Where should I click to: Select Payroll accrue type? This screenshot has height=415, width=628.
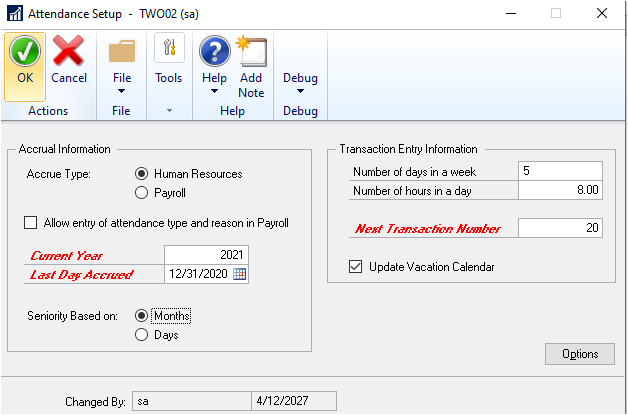(x=141, y=193)
